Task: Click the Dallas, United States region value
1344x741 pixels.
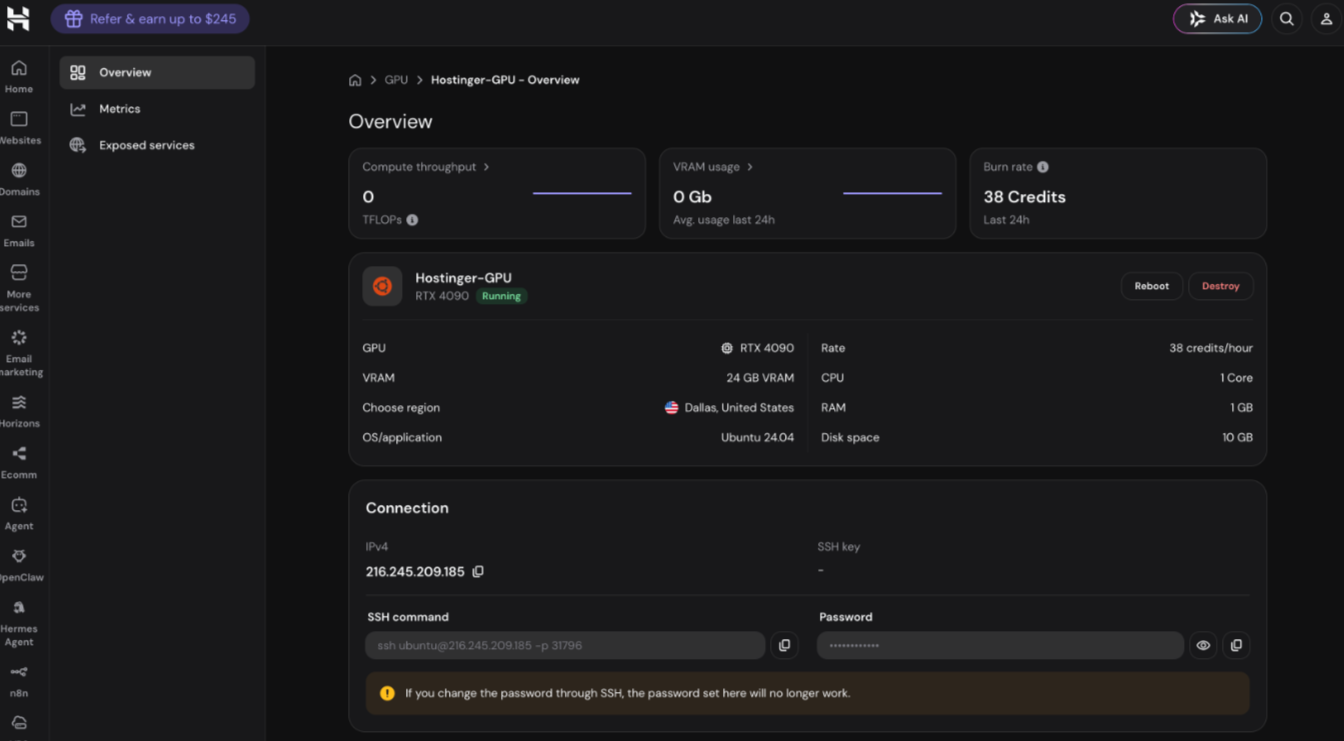Action: pos(739,408)
